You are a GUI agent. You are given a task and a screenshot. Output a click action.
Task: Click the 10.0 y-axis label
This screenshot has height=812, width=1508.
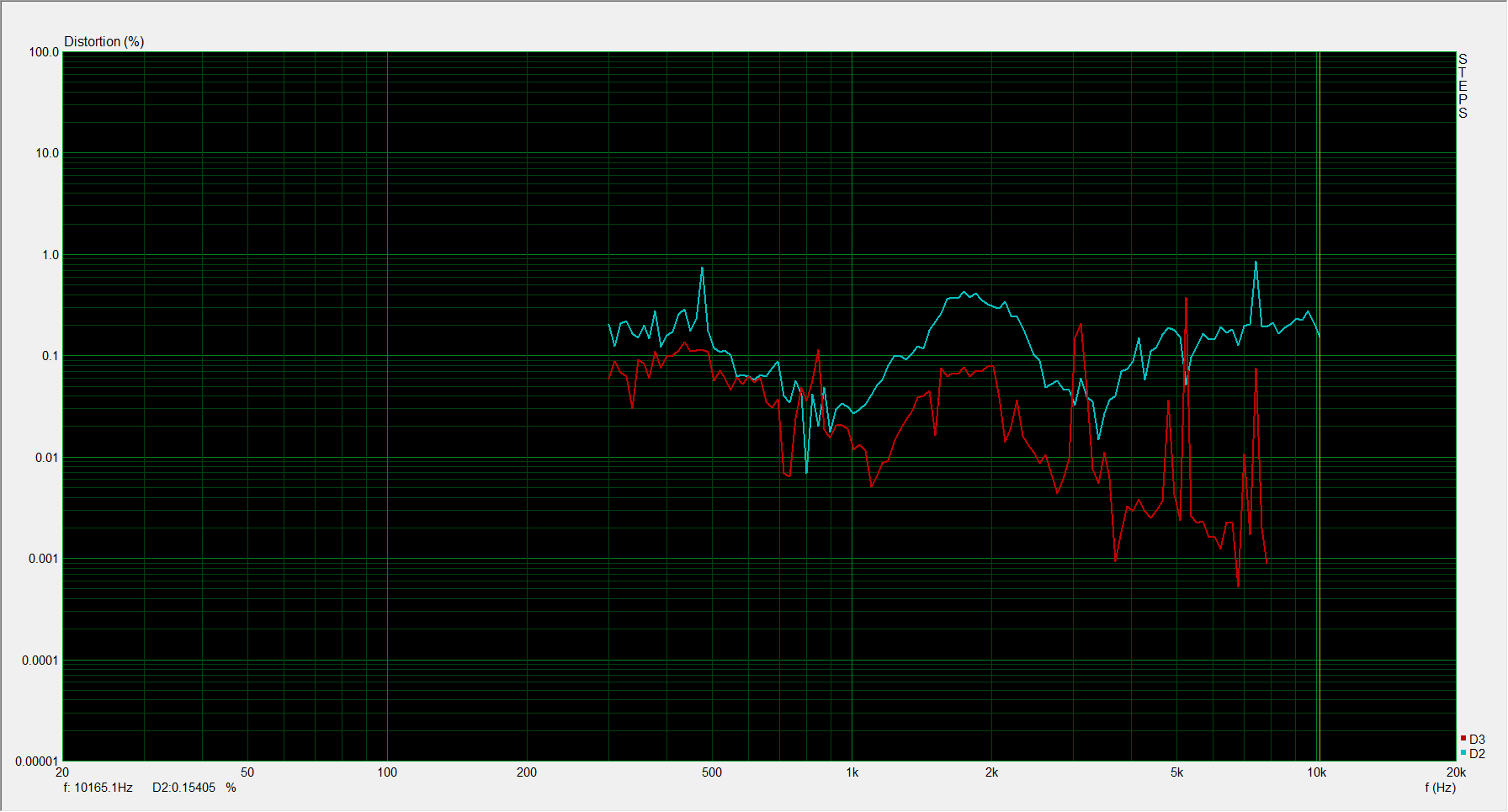coord(47,153)
